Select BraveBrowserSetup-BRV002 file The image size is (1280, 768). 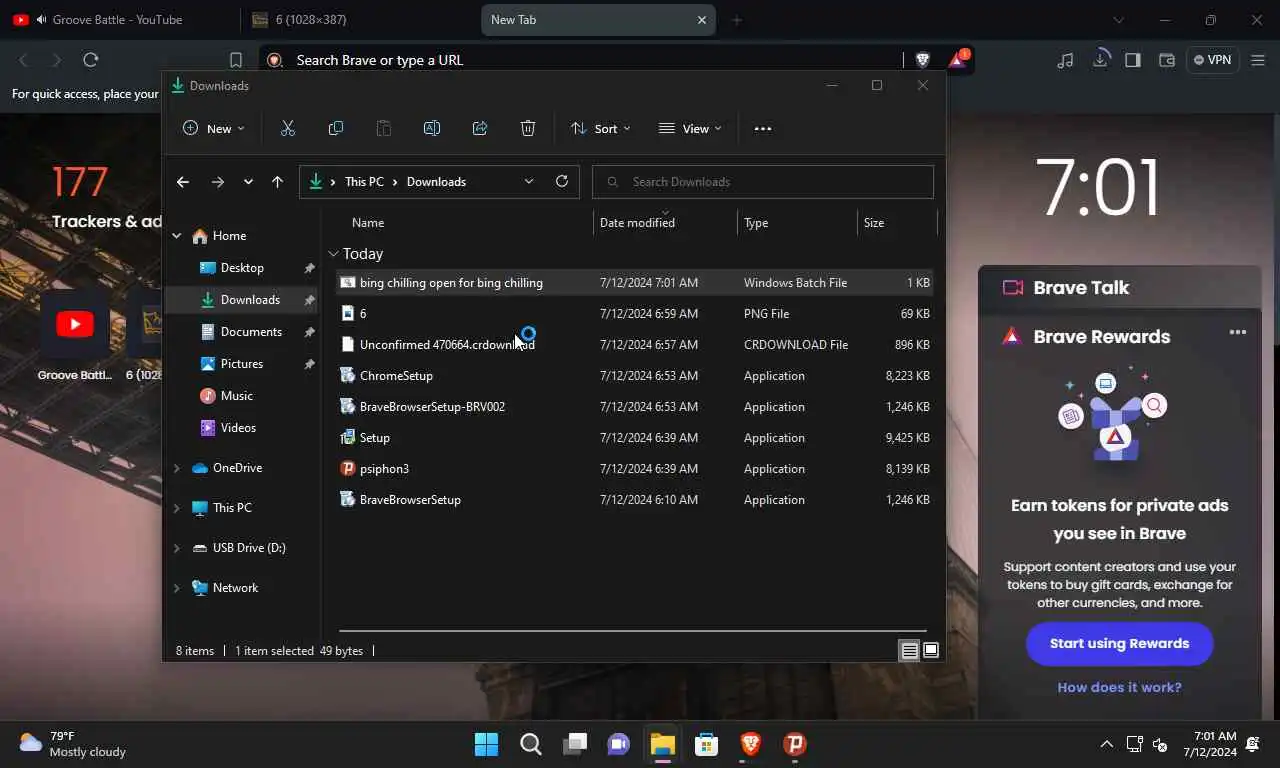click(x=635, y=407)
